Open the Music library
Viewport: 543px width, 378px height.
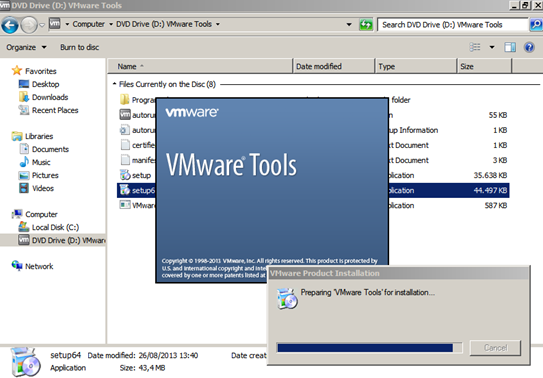(41, 162)
